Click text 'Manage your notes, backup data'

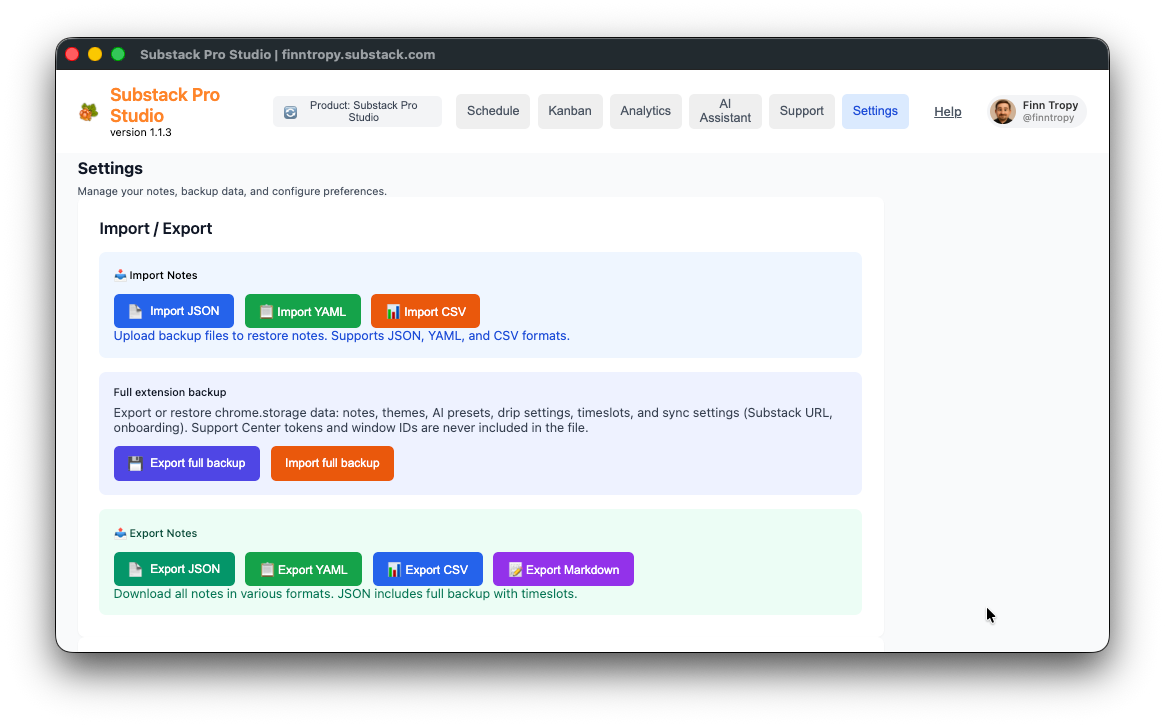coord(161,191)
